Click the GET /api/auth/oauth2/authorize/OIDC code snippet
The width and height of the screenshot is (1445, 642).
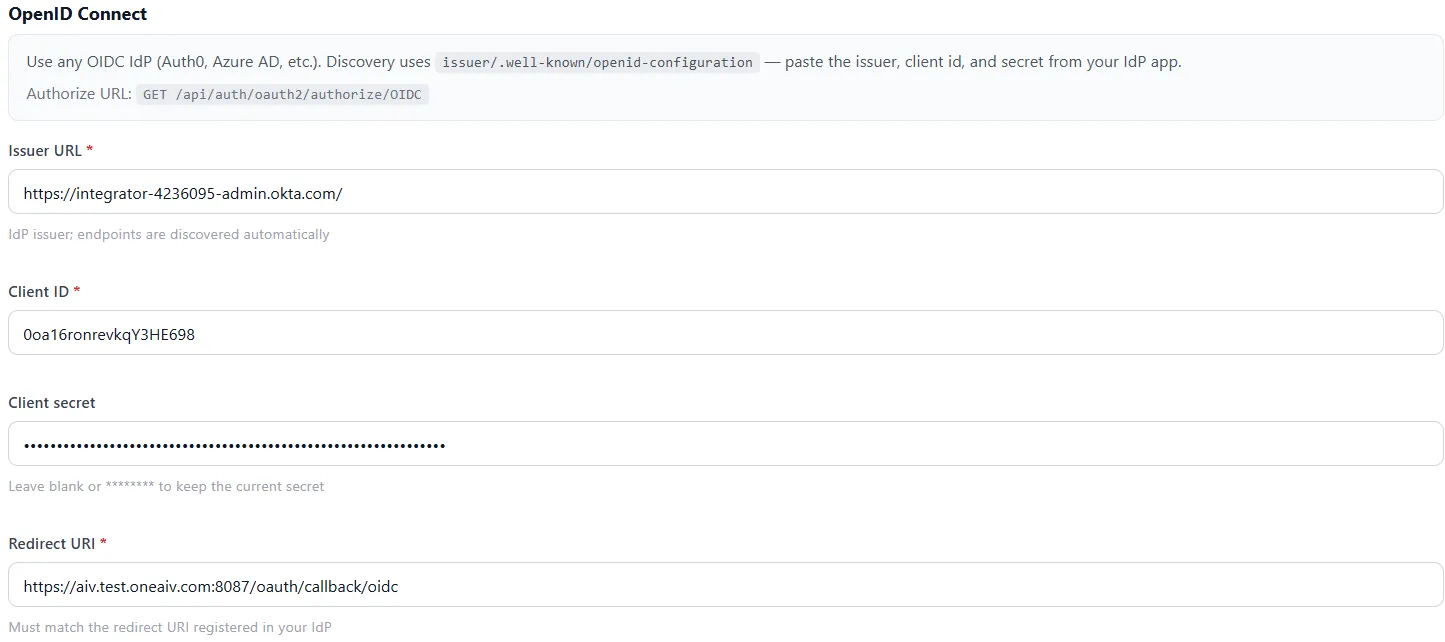pos(282,95)
